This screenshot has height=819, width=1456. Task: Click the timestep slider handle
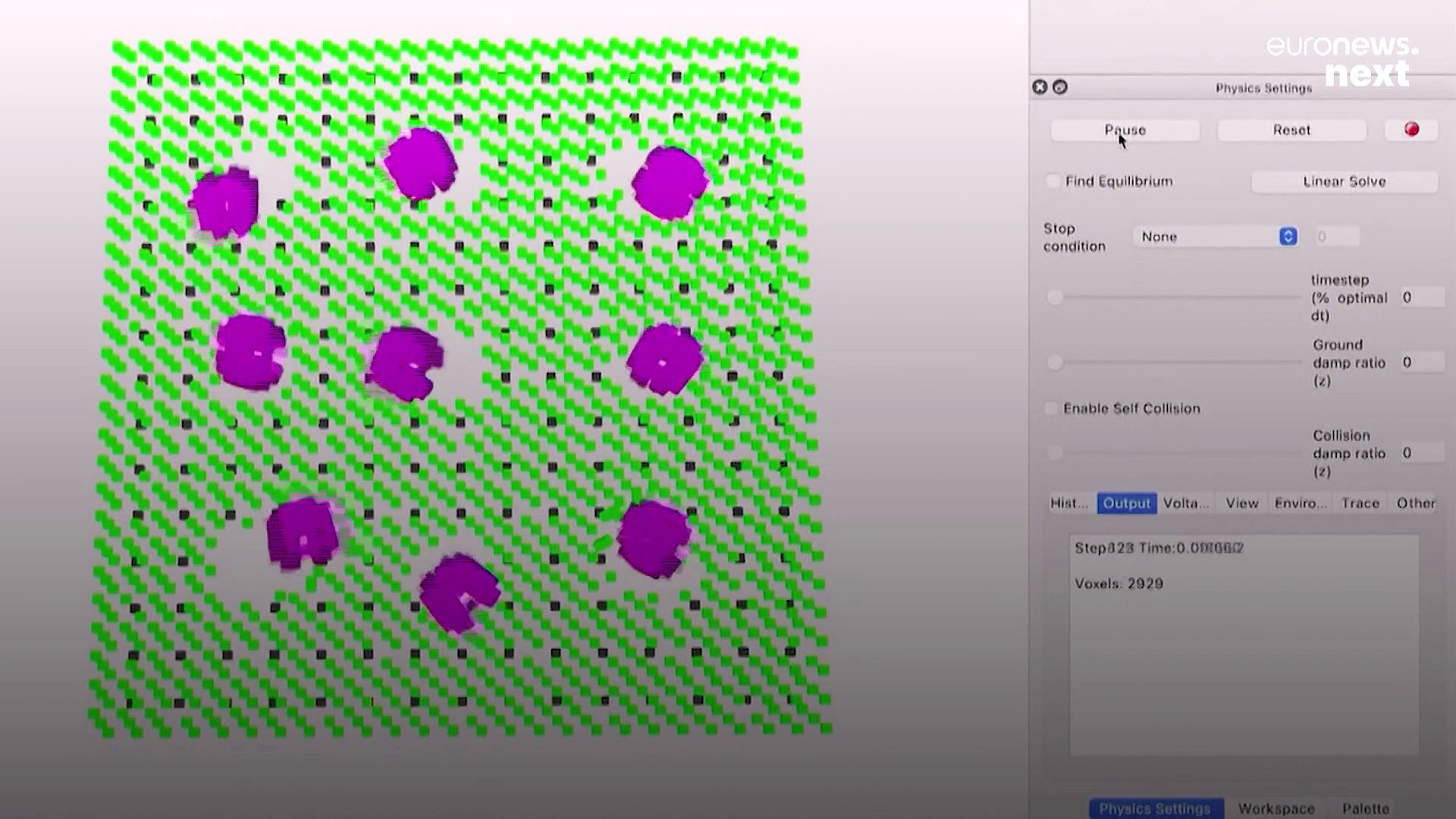click(x=1055, y=298)
